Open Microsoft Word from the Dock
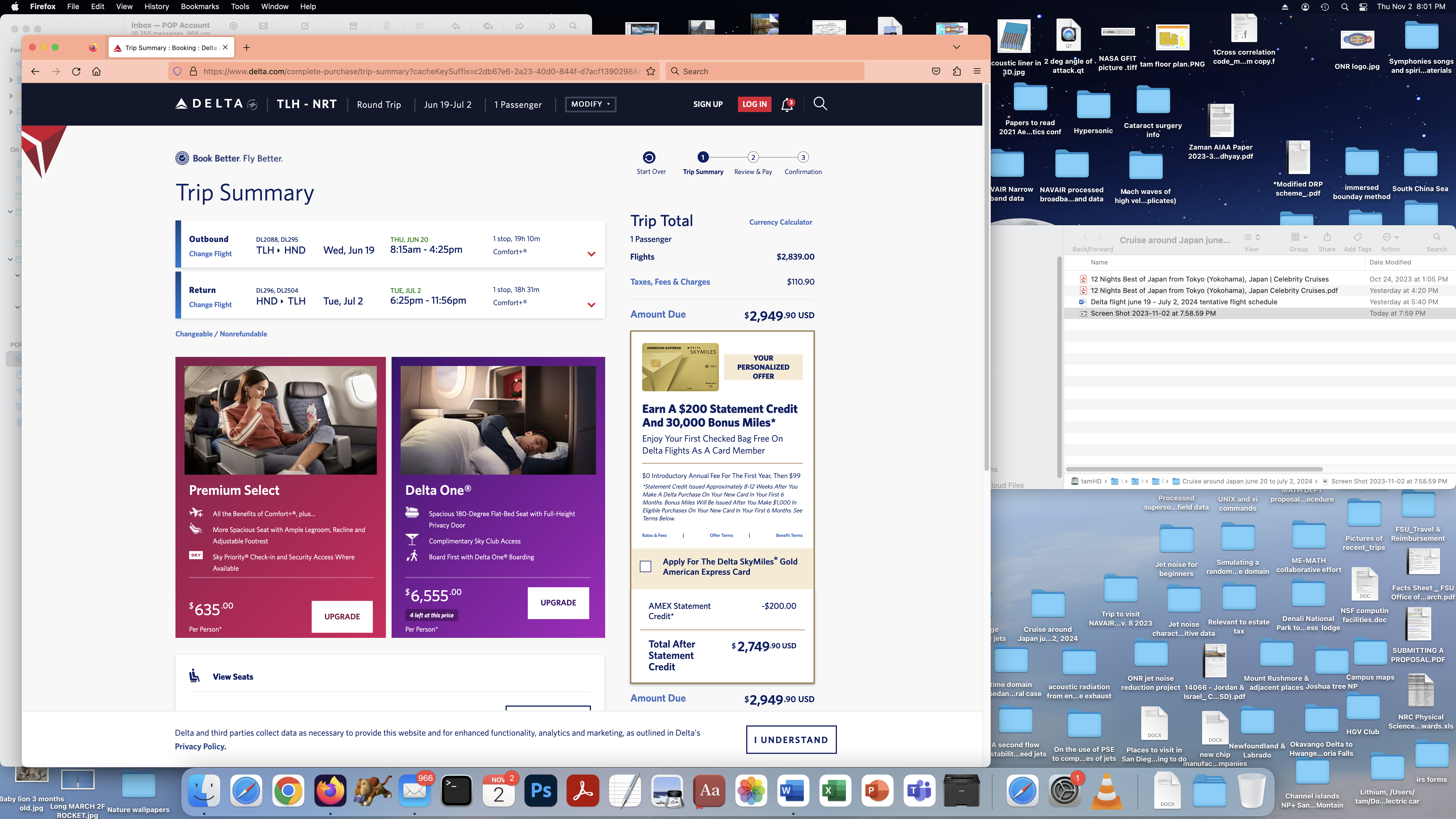This screenshot has height=819, width=1456. tap(793, 790)
